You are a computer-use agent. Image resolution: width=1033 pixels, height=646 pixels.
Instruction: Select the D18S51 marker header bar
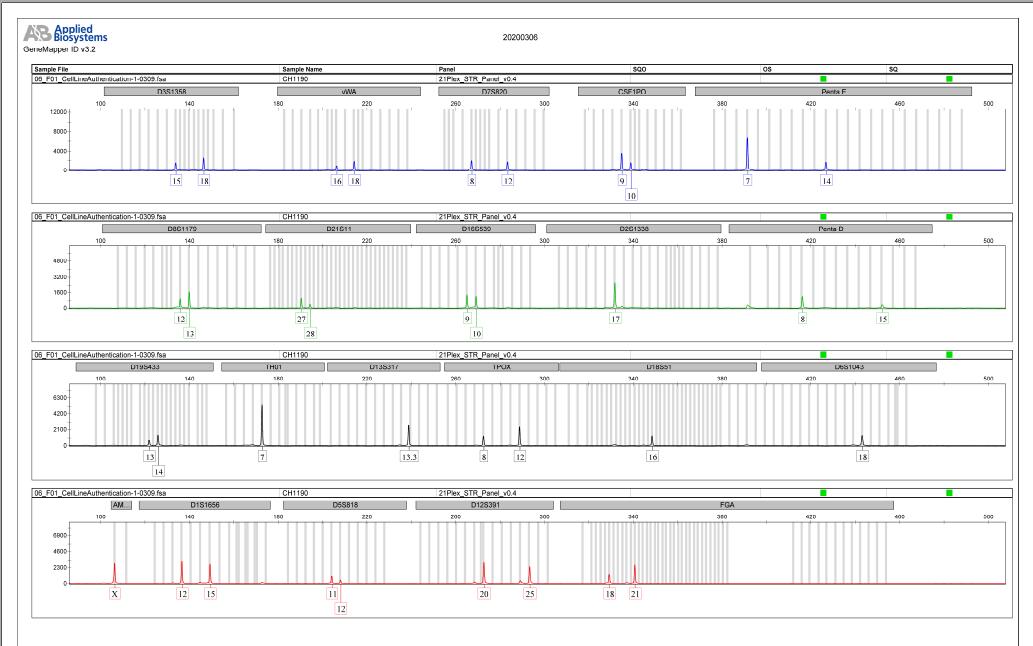click(658, 367)
